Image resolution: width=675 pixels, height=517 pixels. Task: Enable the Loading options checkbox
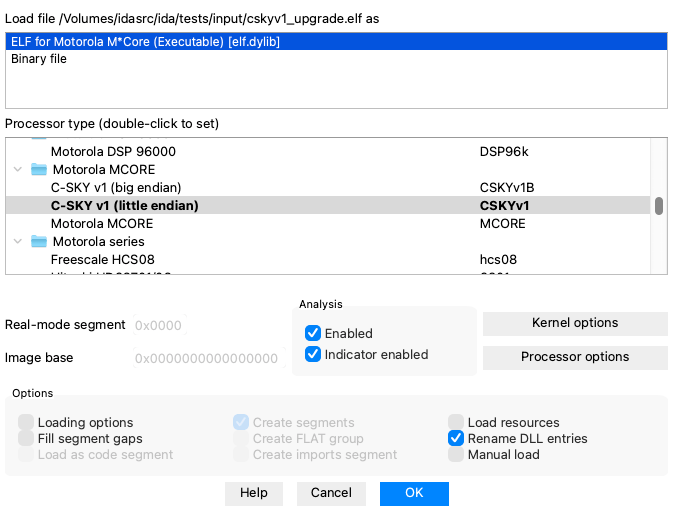click(x=26, y=422)
